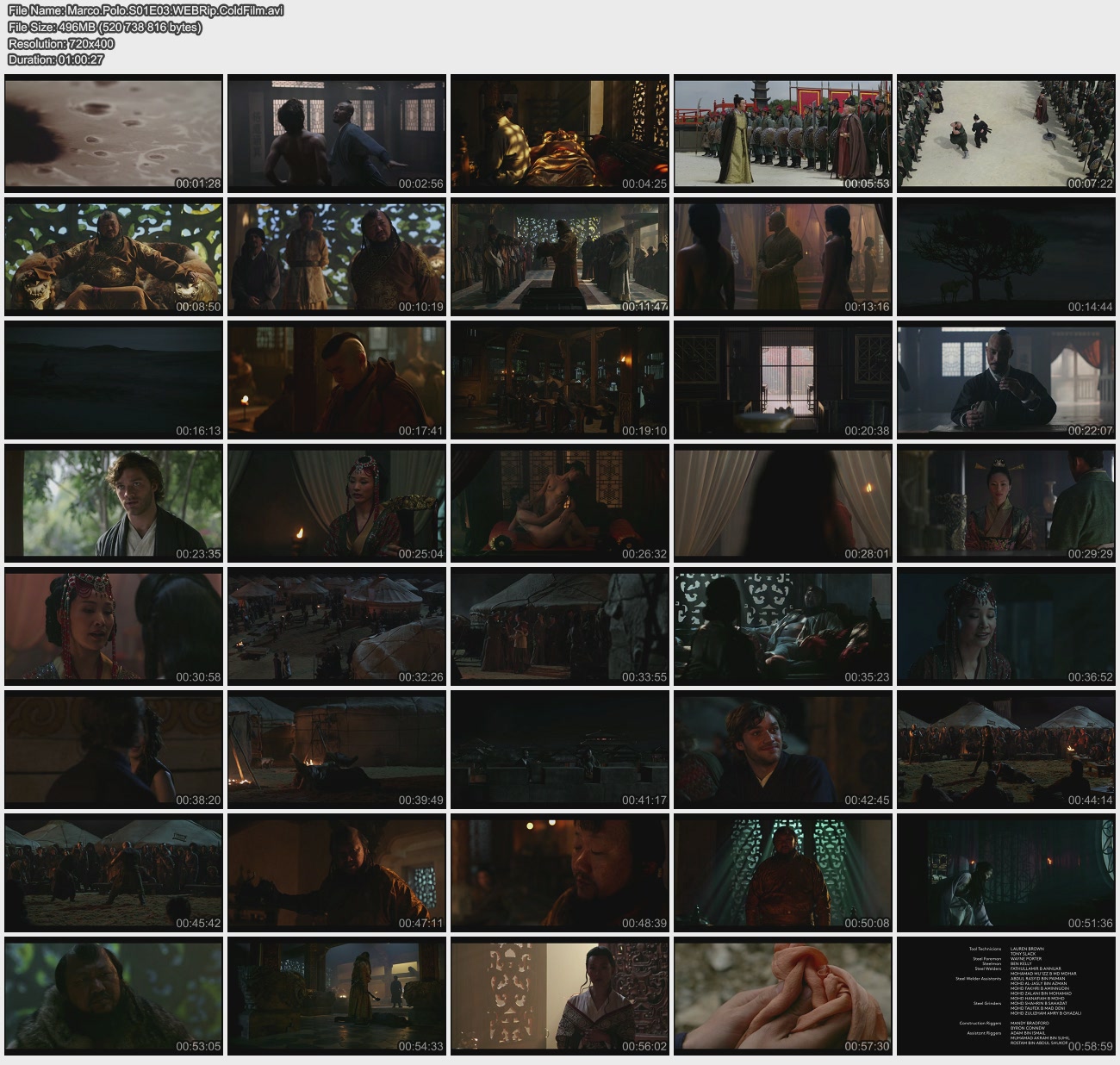Image resolution: width=1120 pixels, height=1065 pixels.
Task: Select the credits frame at 00:58:59
Action: click(x=1005, y=996)
